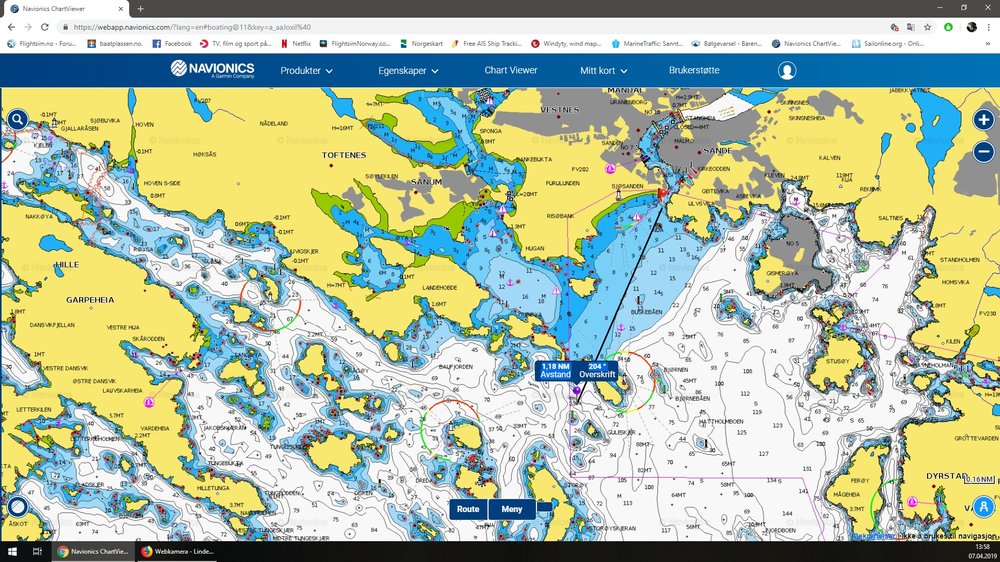Open Brukerstøtte menu item

(694, 70)
